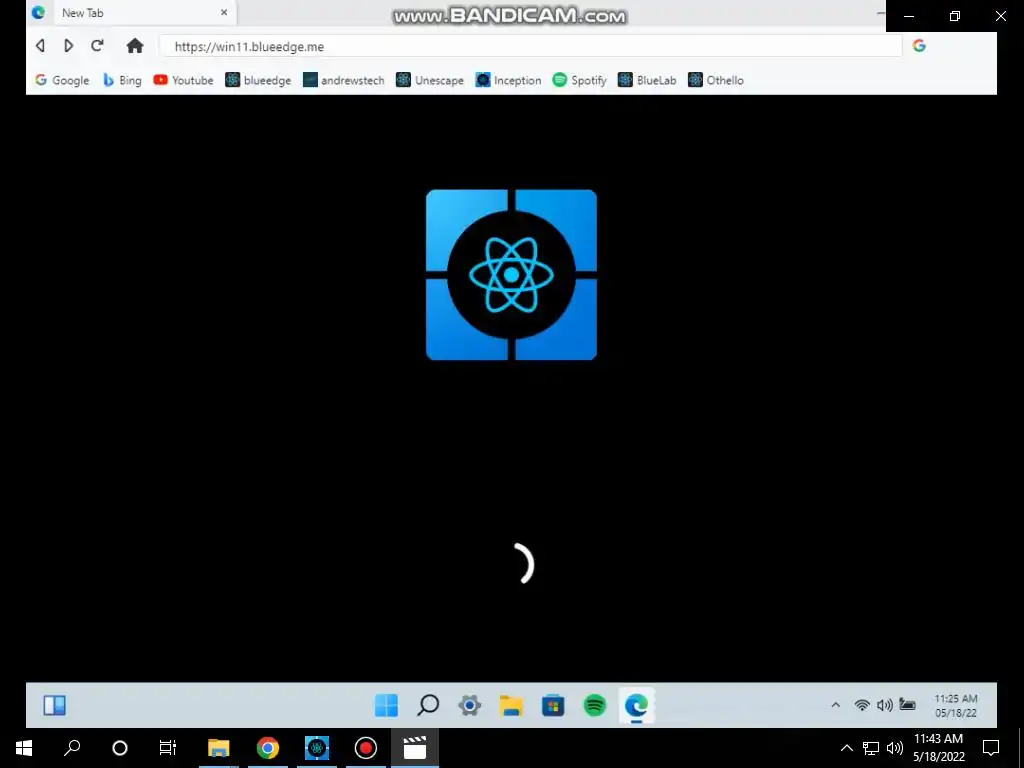Screen dimensions: 1024x768
Task: Open the Spotify bookmark
Action: (x=579, y=80)
